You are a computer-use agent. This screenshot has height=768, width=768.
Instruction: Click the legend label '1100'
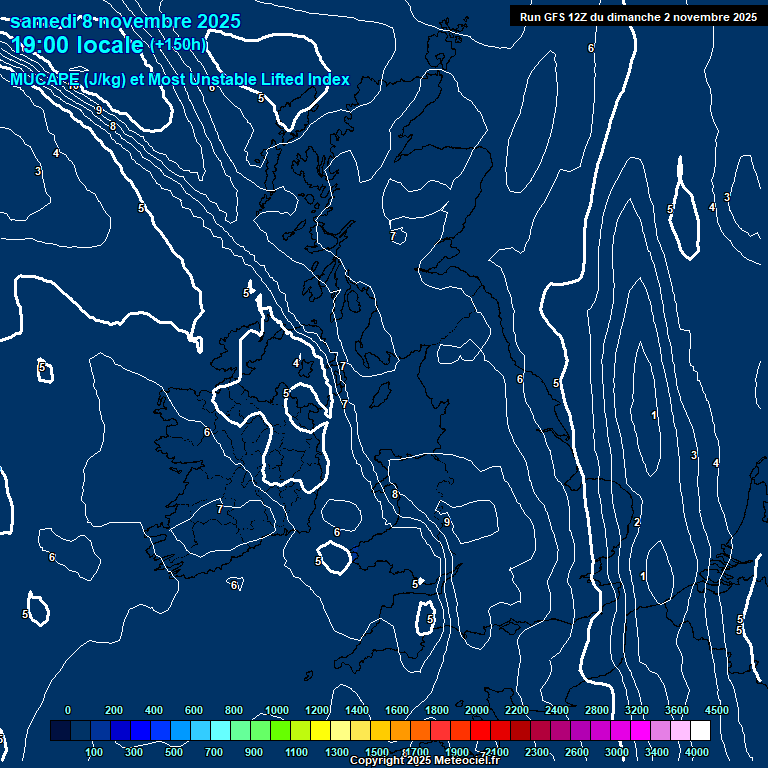tap(296, 752)
